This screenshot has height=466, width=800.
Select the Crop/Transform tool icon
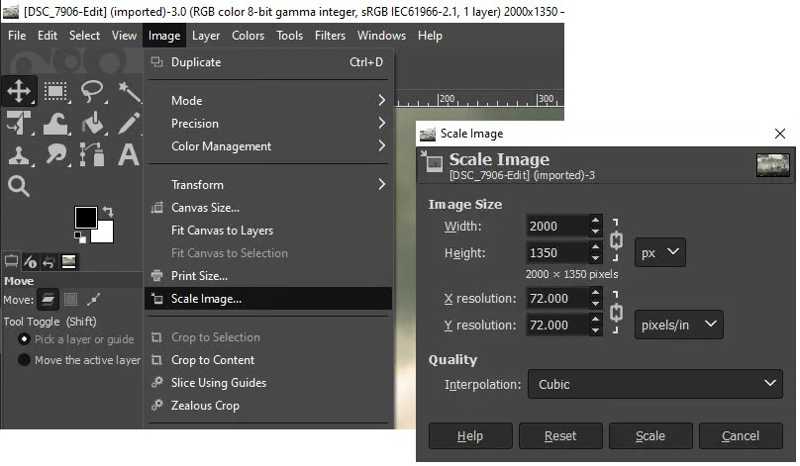[19, 124]
